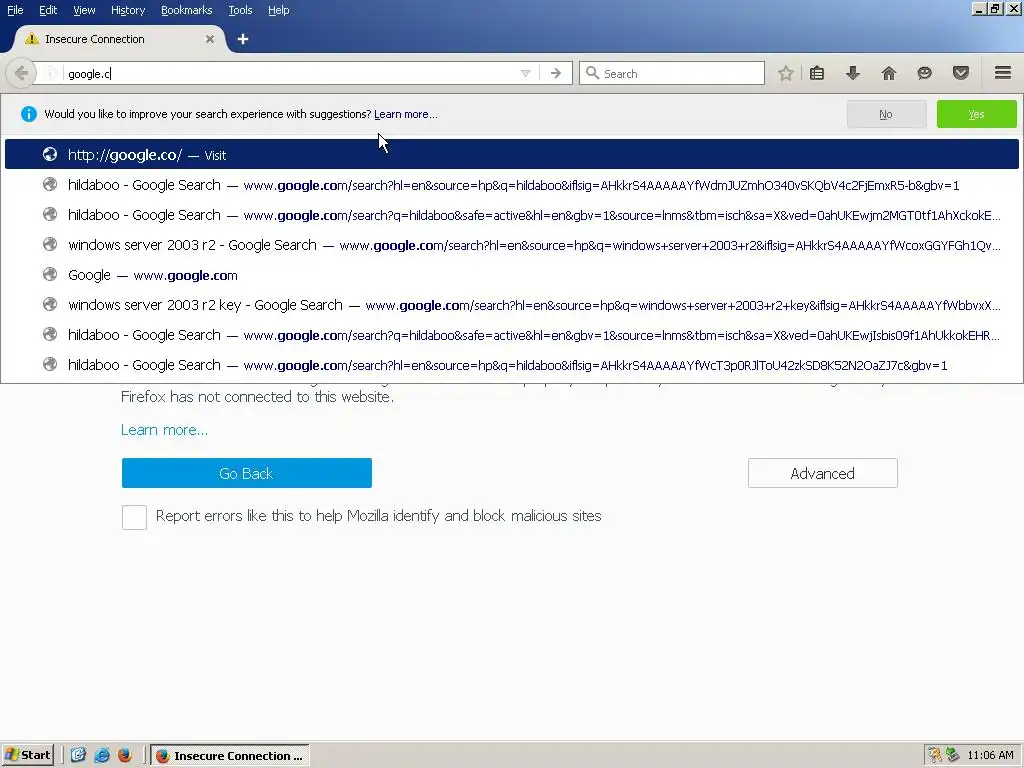Viewport: 1024px width, 768px height.
Task: Open the address bar history dropdown arrow
Action: click(x=525, y=74)
